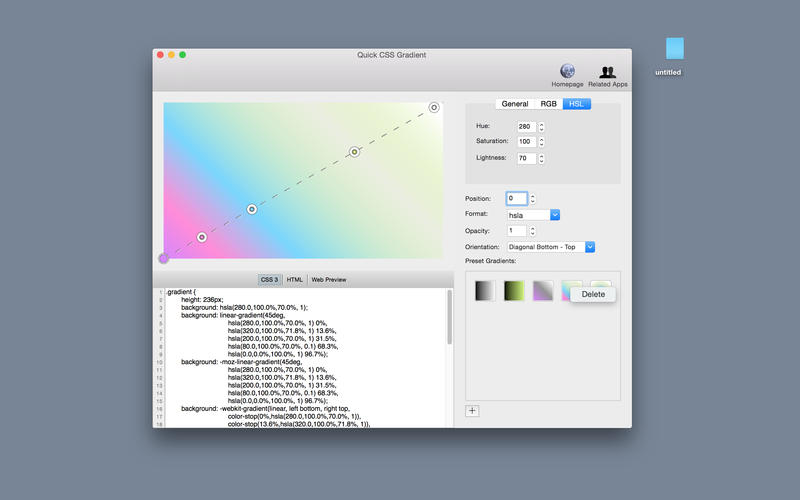Select the white color stop at gradient's top-right corner

point(434,107)
